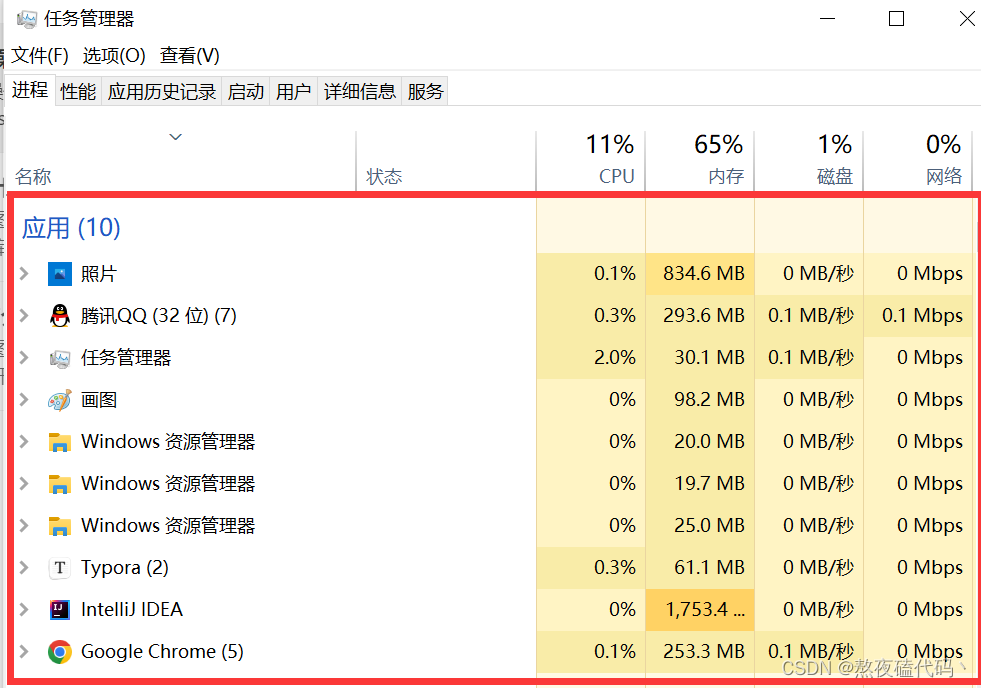Select the 进程 tab

click(x=30, y=90)
